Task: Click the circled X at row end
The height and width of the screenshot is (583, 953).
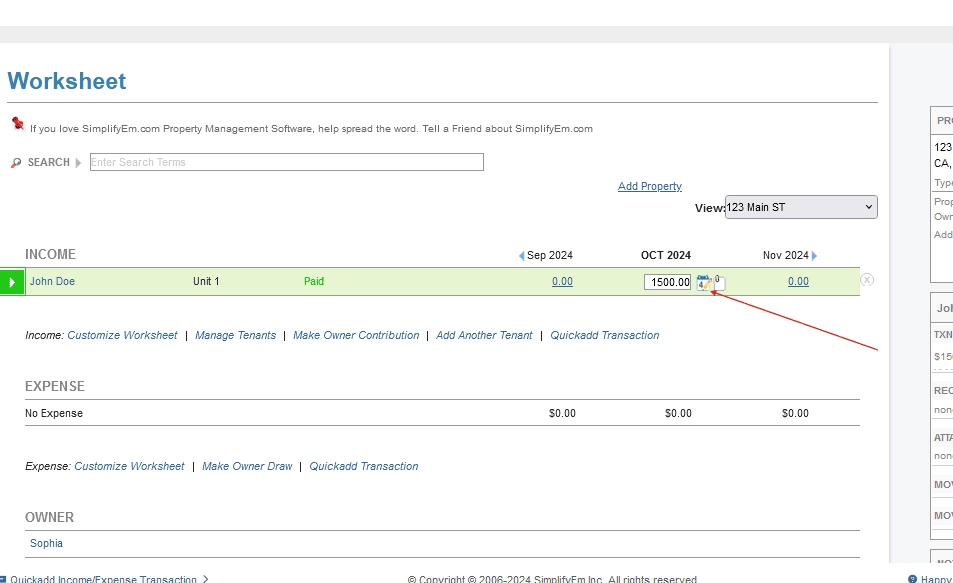Action: 867,280
